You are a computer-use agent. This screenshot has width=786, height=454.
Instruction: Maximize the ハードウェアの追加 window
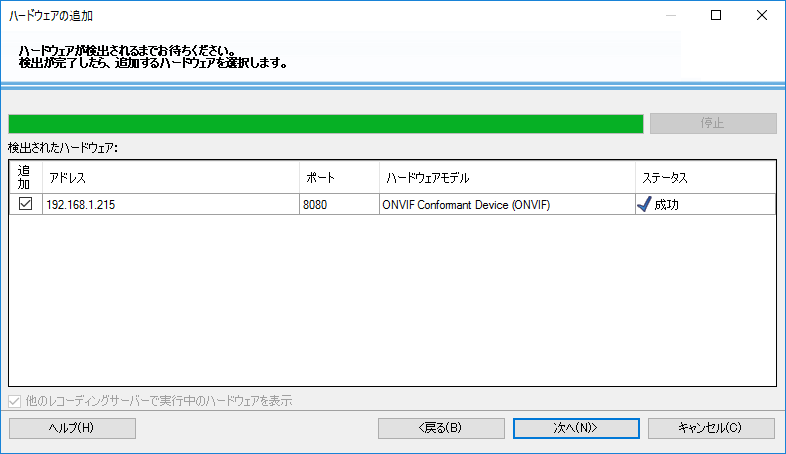[x=716, y=15]
